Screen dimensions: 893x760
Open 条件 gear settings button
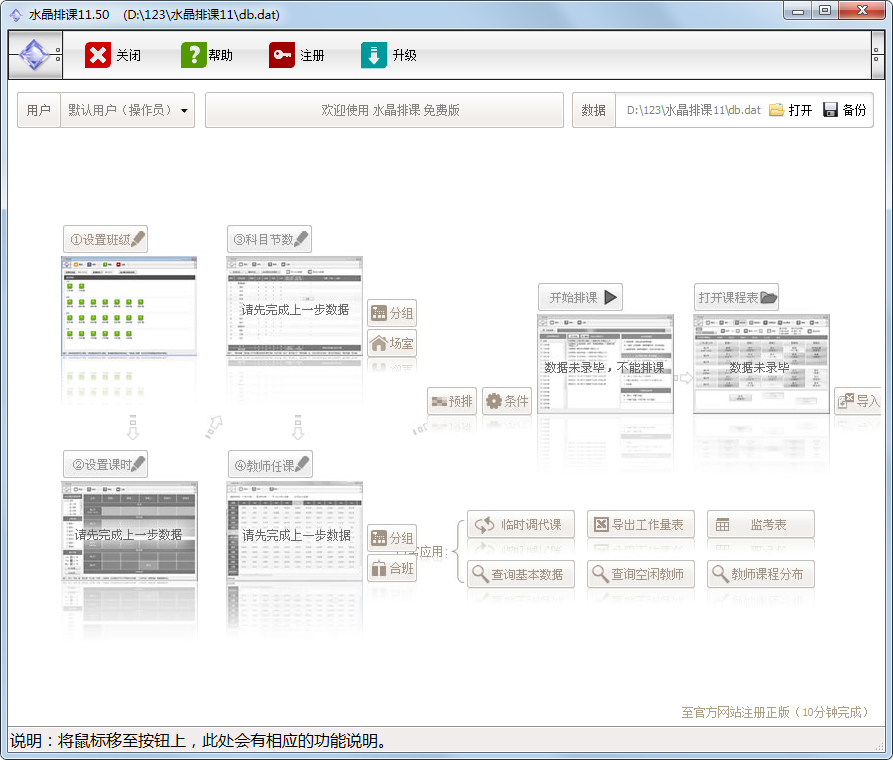pyautogui.click(x=507, y=401)
